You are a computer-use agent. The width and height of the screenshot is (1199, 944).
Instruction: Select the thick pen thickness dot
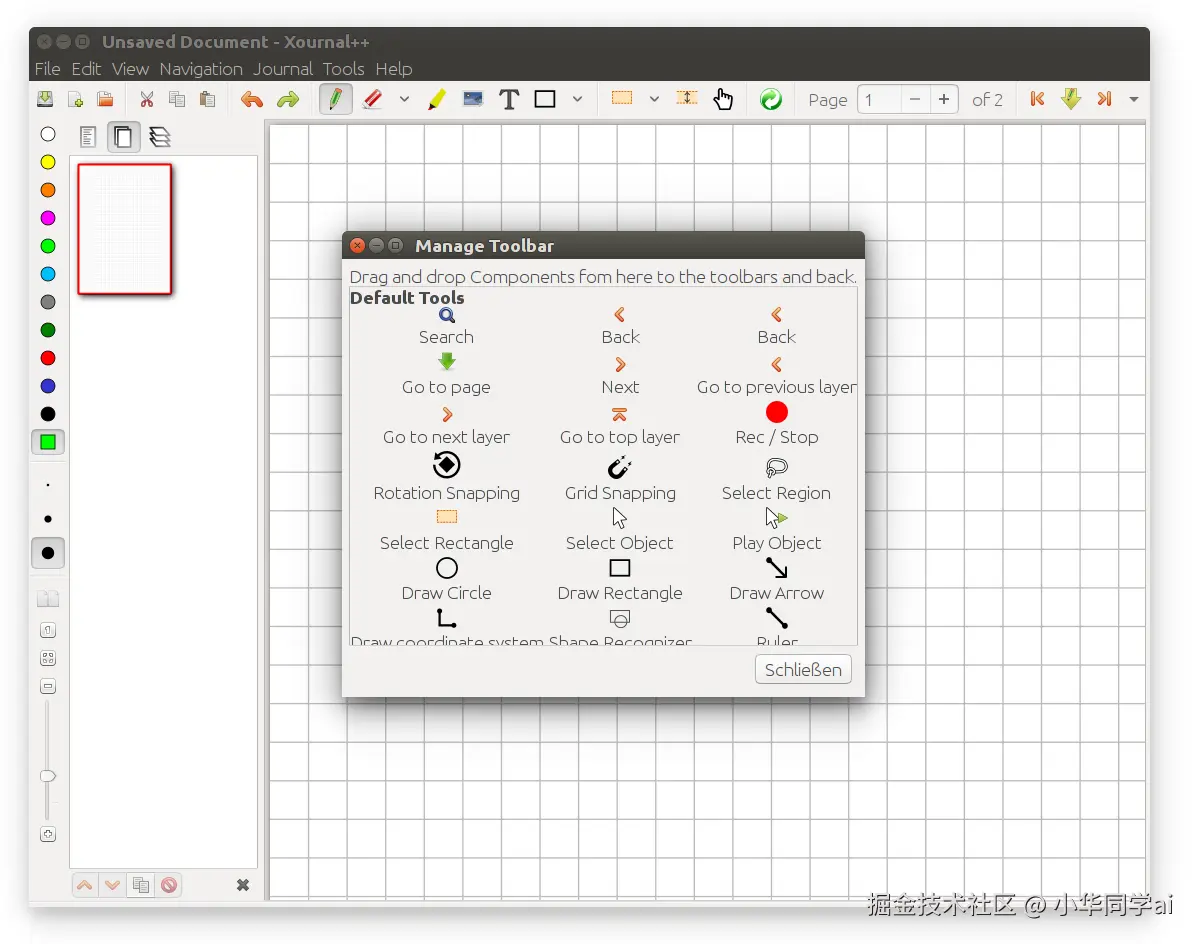pos(48,553)
